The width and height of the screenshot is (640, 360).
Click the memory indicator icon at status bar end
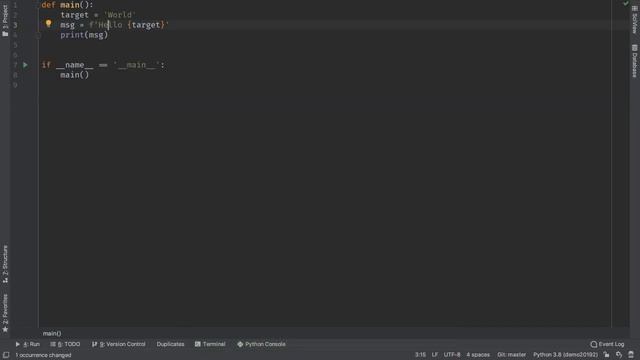pyautogui.click(x=631, y=355)
